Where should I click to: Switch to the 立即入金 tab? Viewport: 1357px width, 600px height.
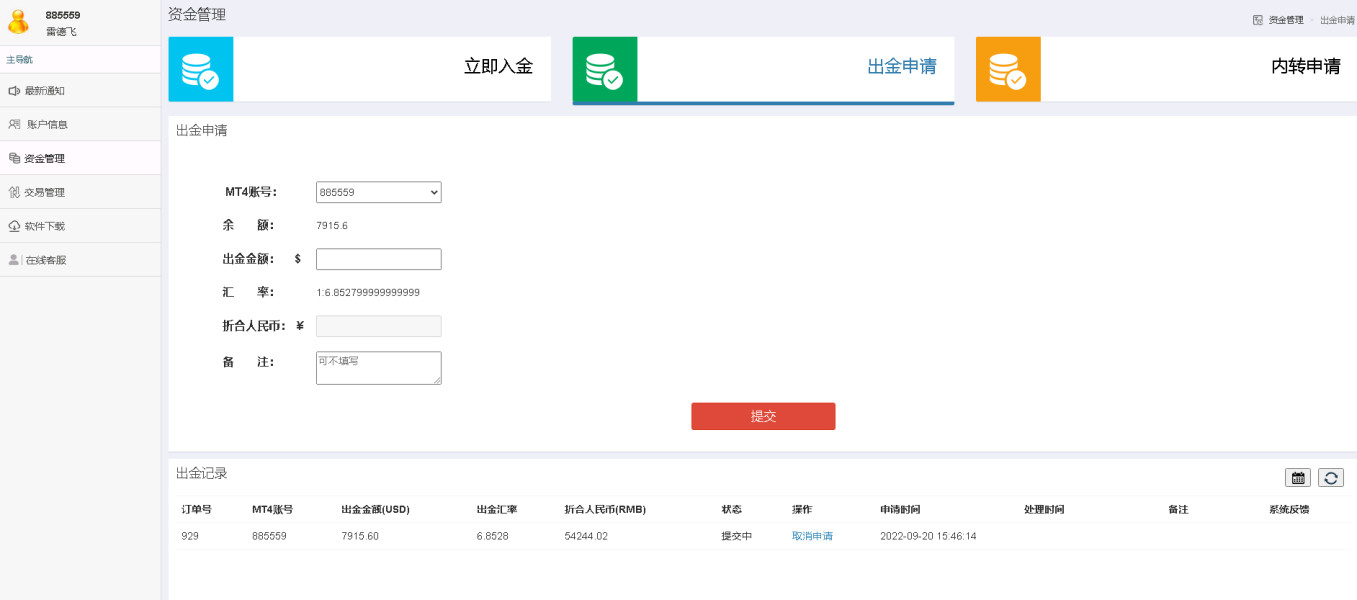(x=498, y=67)
